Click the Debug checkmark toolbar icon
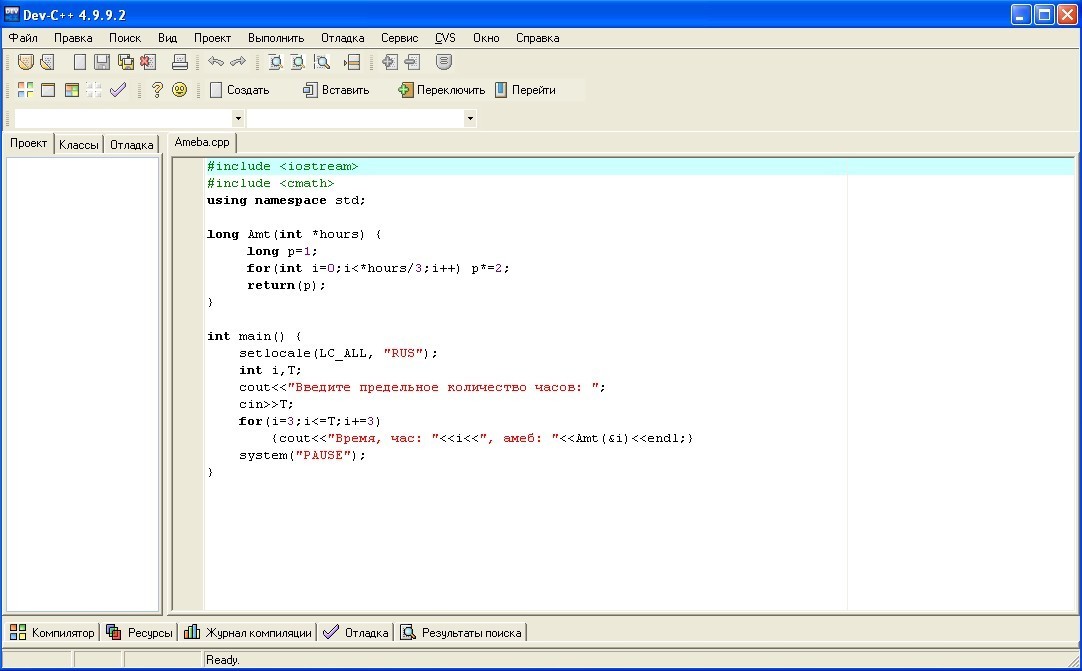Viewport: 1082px width, 671px height. [118, 90]
